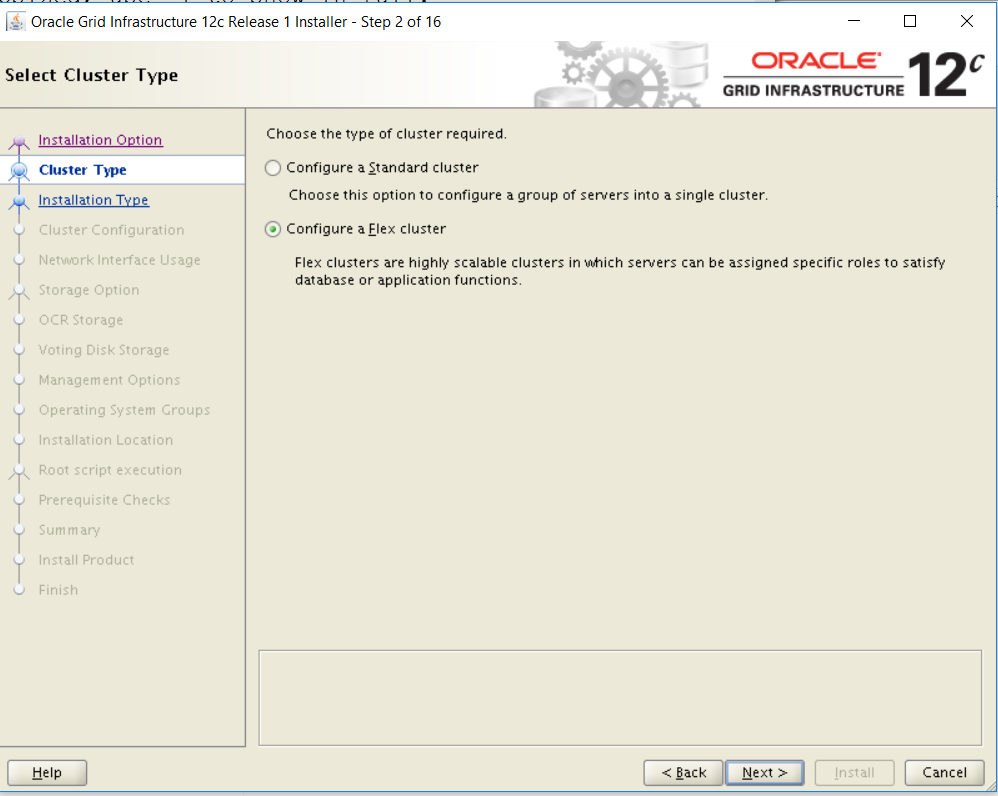This screenshot has width=998, height=796.
Task: Click the Prerequisite Checks step label
Action: coord(104,499)
